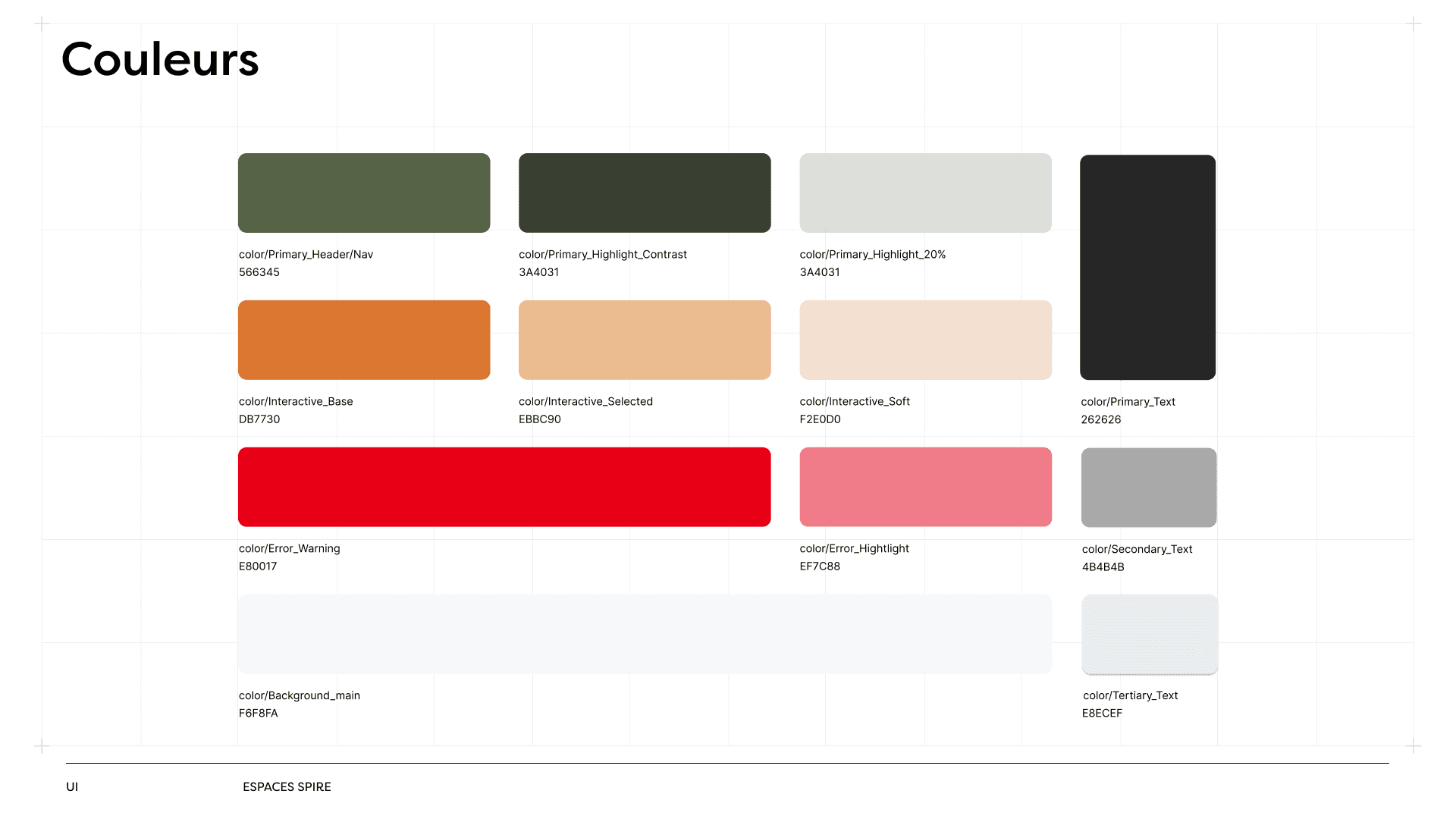Screen dimensions: 1456x819
Task: Click the color/Error_Warning label text
Action: (289, 548)
